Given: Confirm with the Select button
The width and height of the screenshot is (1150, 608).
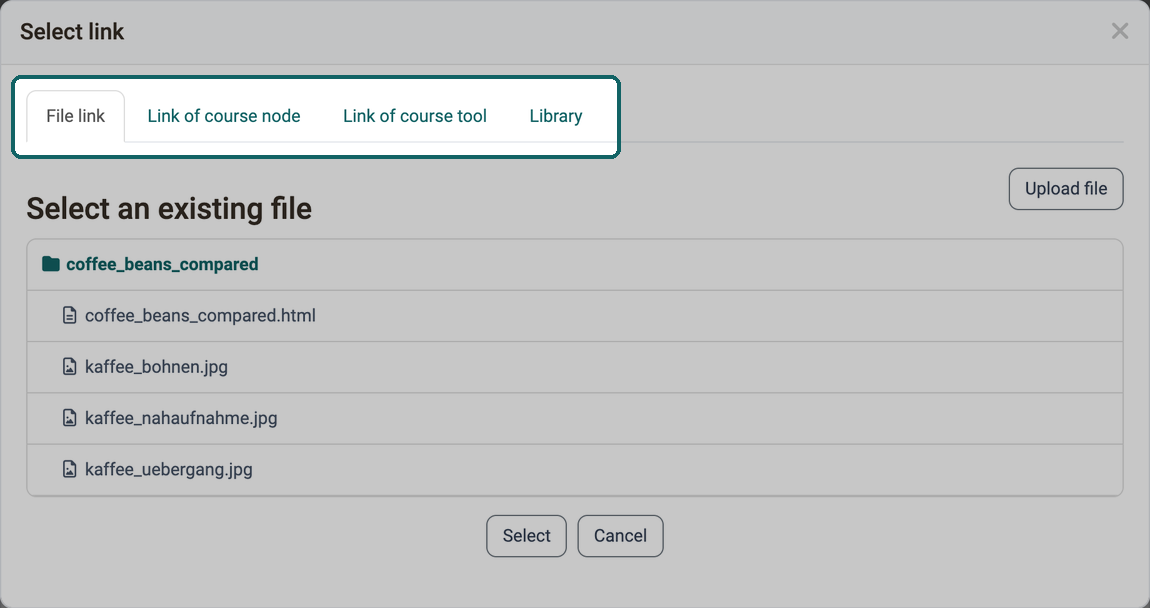Looking at the screenshot, I should tap(527, 535).
